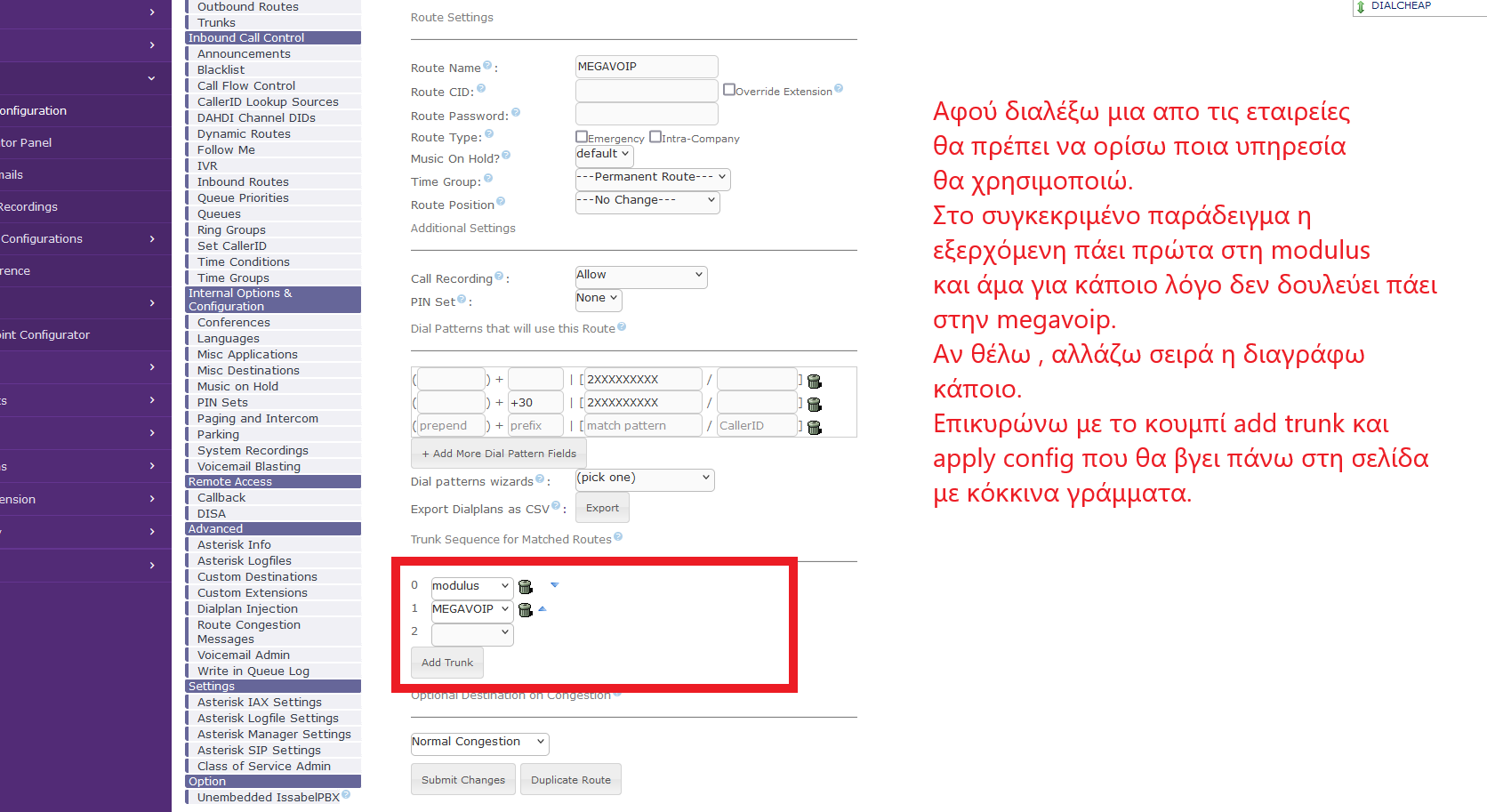This screenshot has height=812, width=1487.
Task: Check the Emergency route type box
Action: [x=582, y=137]
